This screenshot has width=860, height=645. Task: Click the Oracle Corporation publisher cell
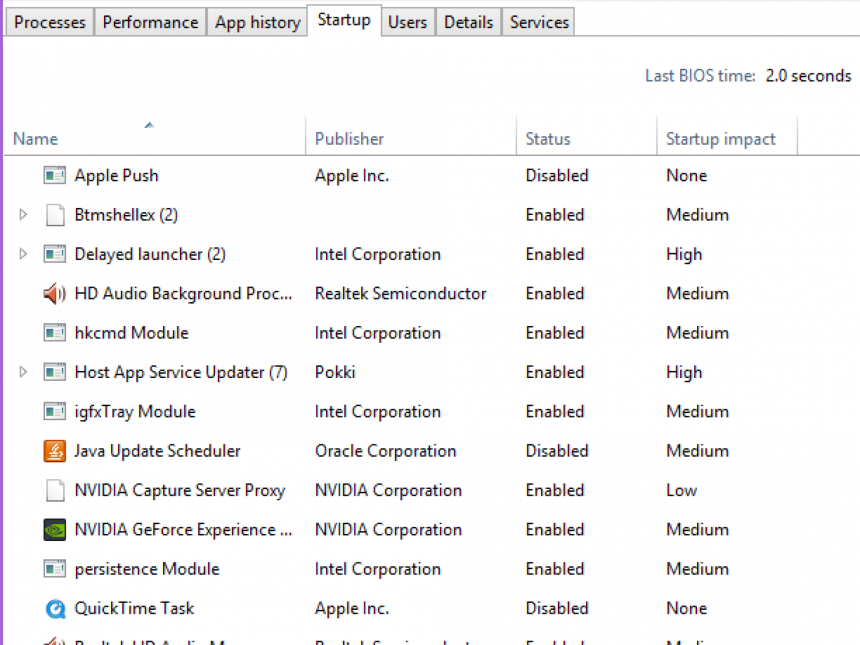(x=386, y=451)
